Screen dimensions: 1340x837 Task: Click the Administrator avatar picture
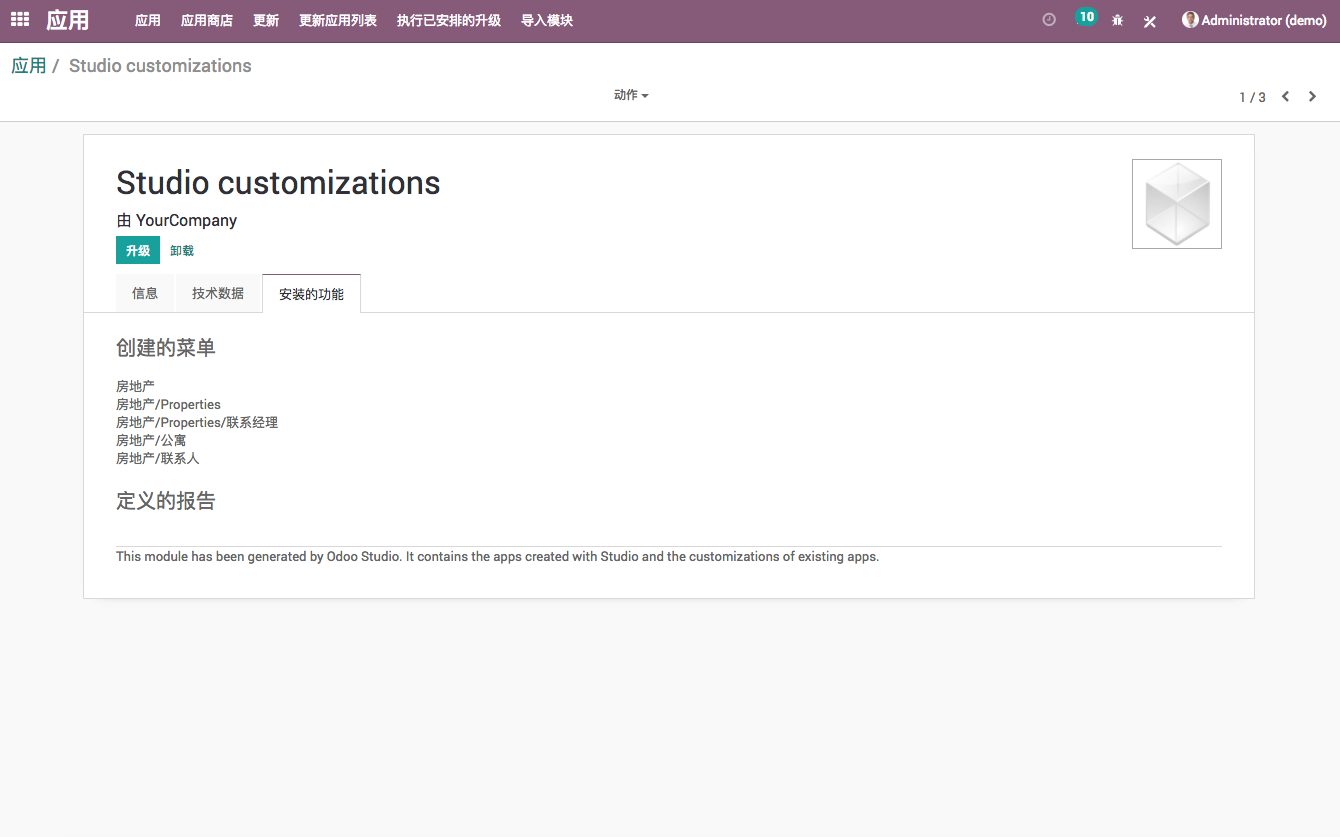click(x=1190, y=20)
